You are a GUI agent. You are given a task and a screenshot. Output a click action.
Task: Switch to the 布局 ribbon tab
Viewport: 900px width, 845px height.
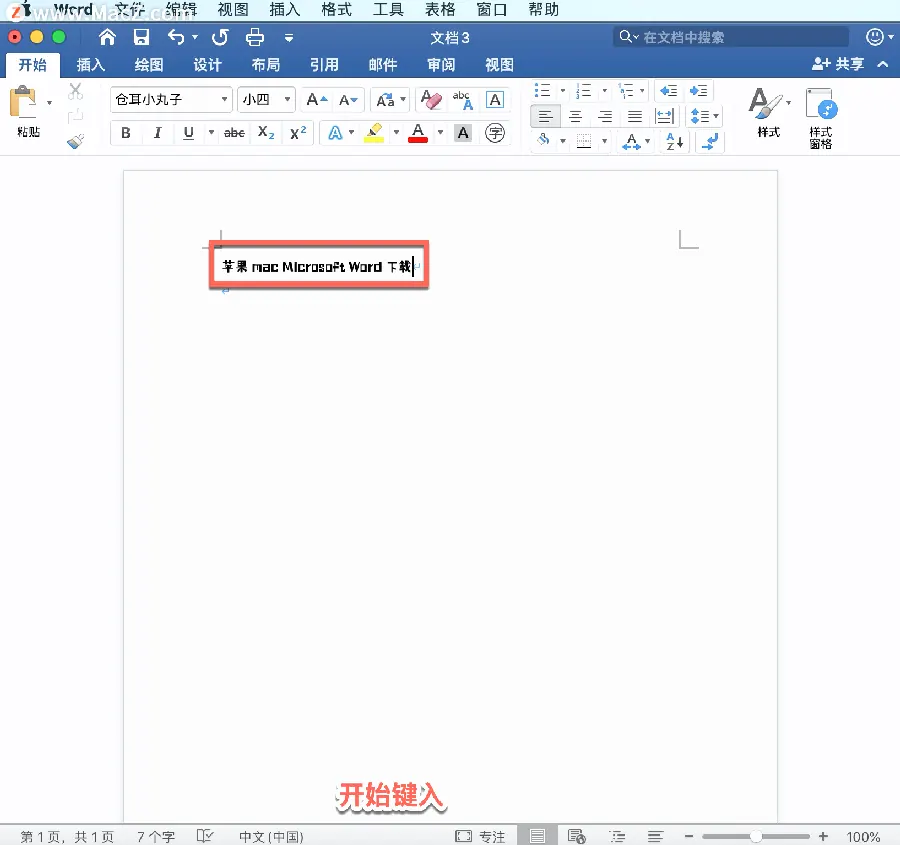pos(266,65)
